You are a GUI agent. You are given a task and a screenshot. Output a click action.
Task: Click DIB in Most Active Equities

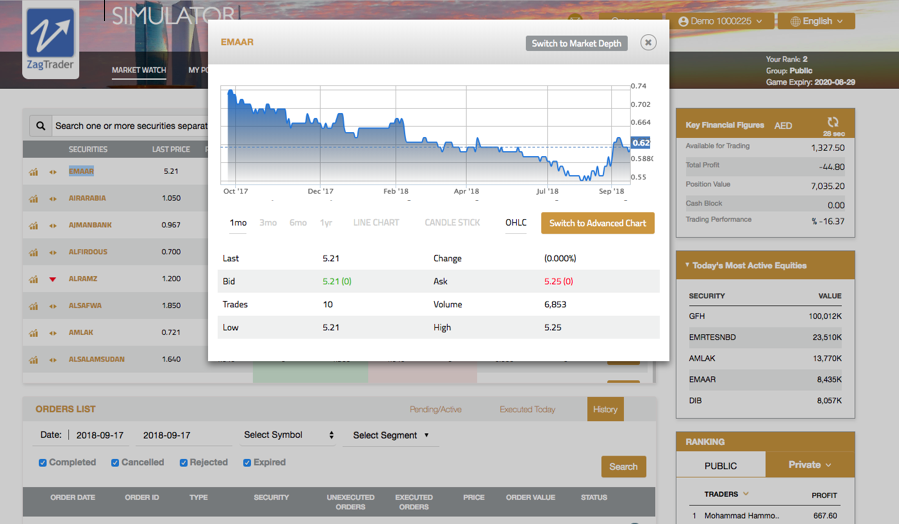(695, 401)
